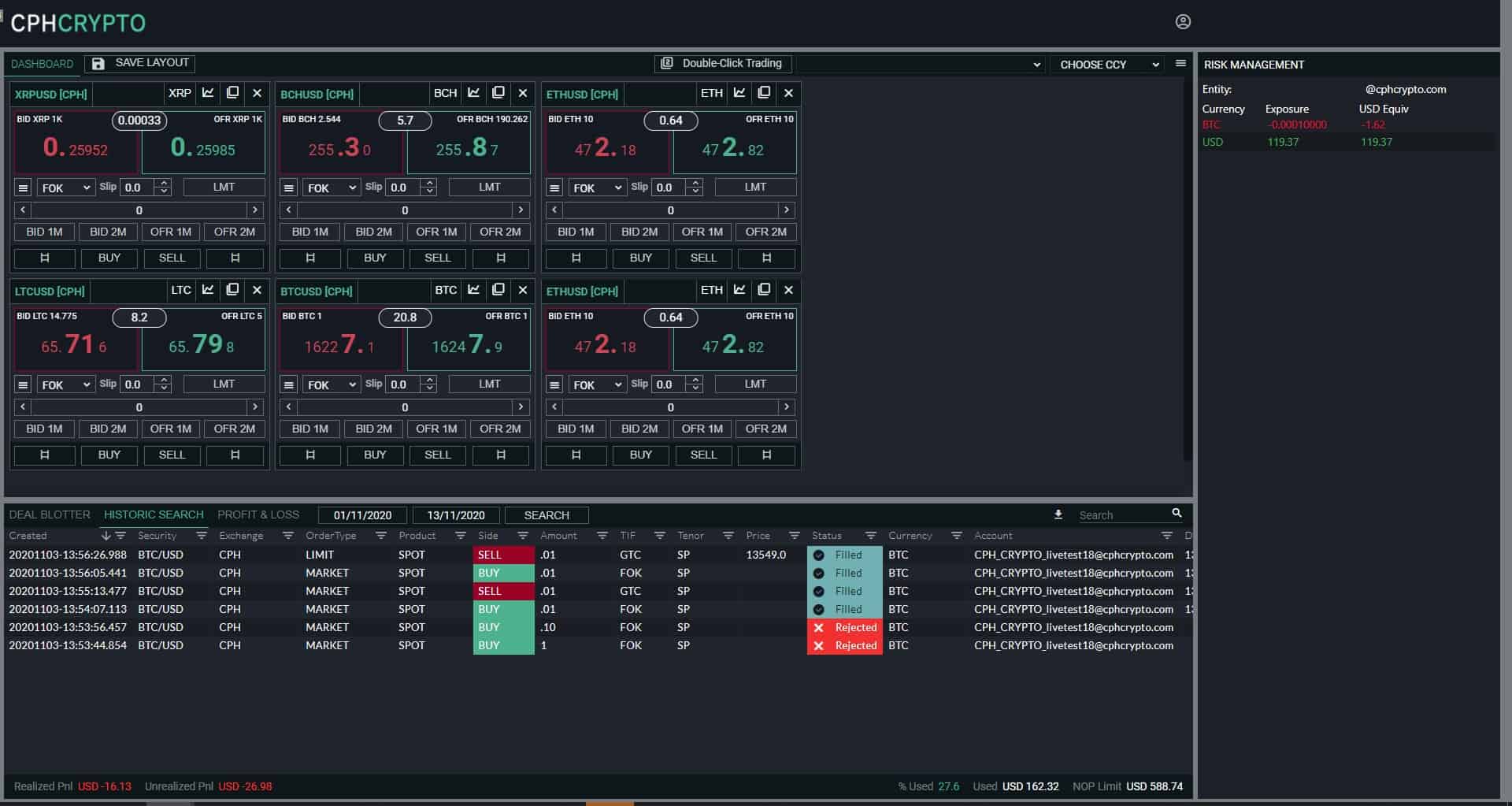The image size is (1512, 806).
Task: Click the 01/11/2020 start date field
Action: (x=362, y=514)
